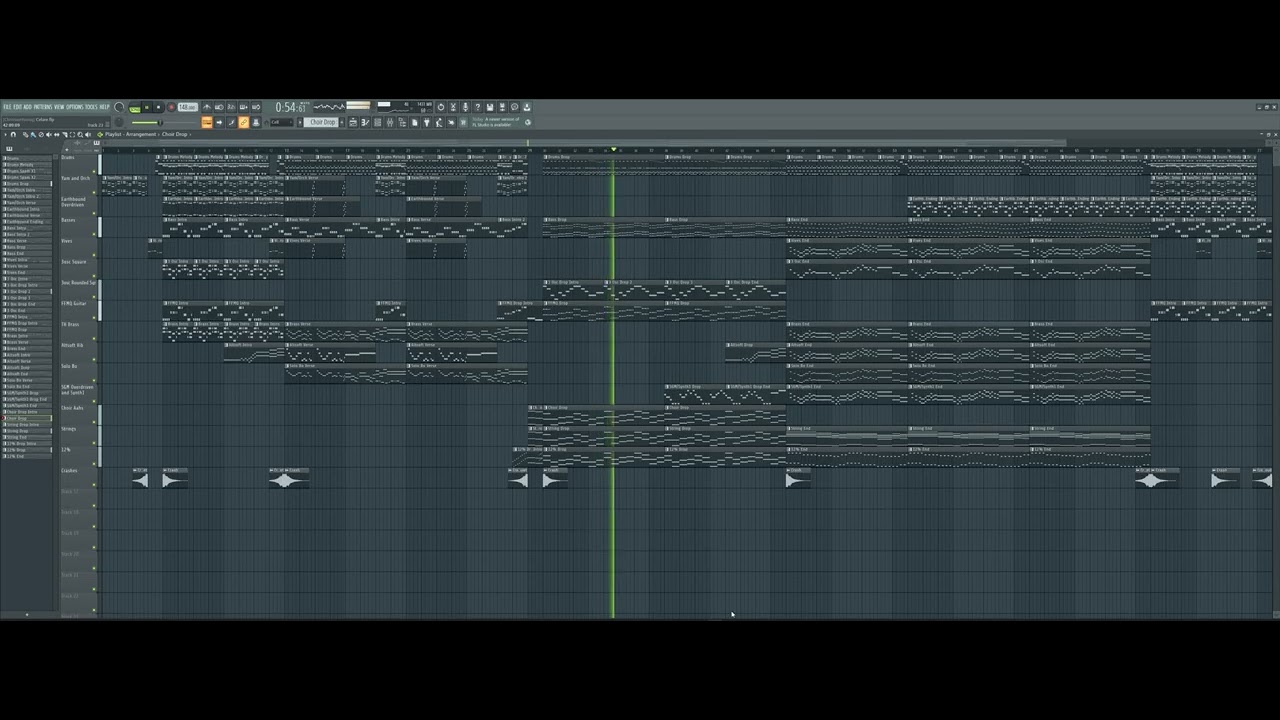1280x720 pixels.
Task: Select the playlist Slice tool
Action: pos(64,134)
